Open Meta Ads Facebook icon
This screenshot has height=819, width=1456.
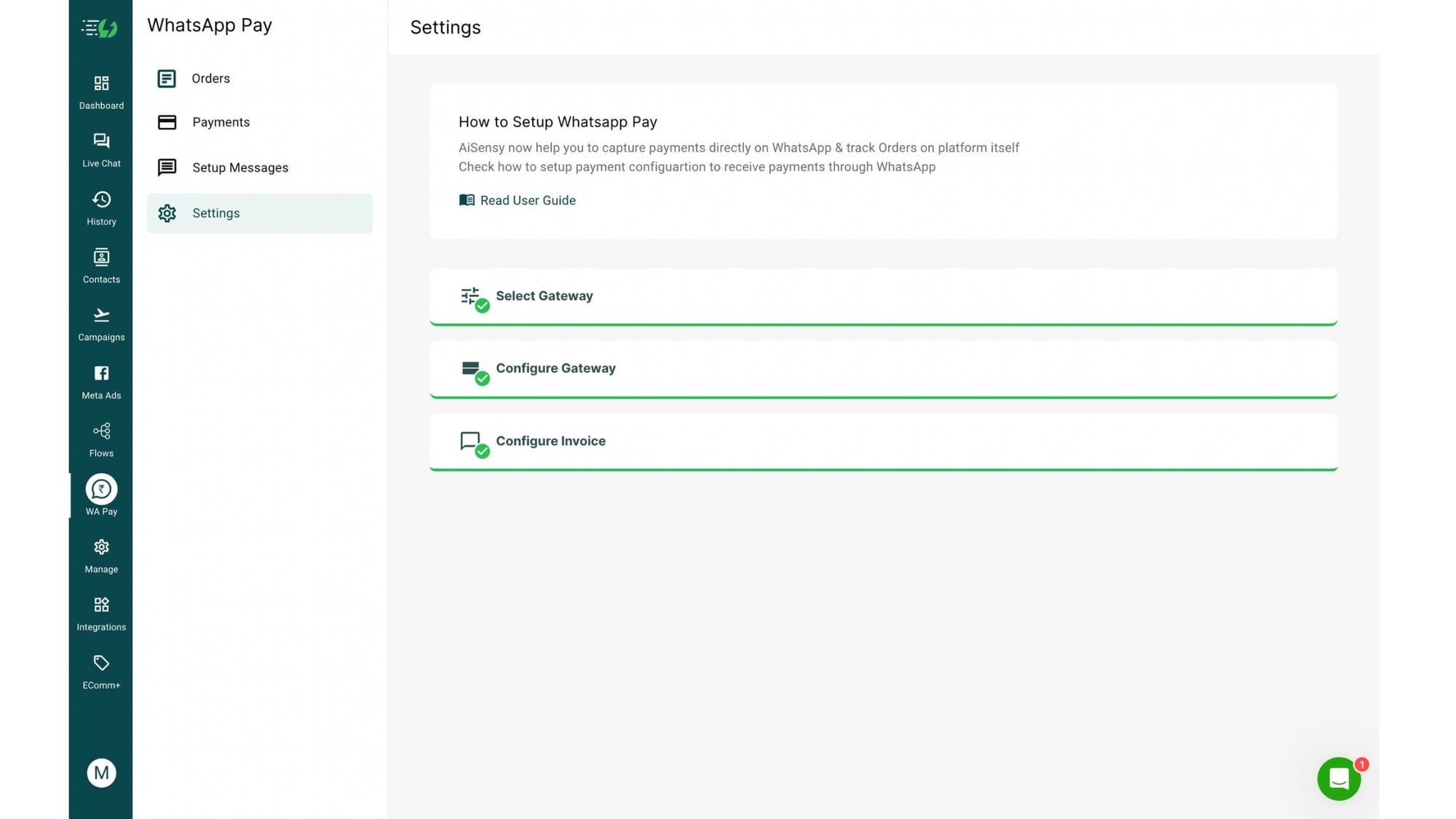coord(101,373)
